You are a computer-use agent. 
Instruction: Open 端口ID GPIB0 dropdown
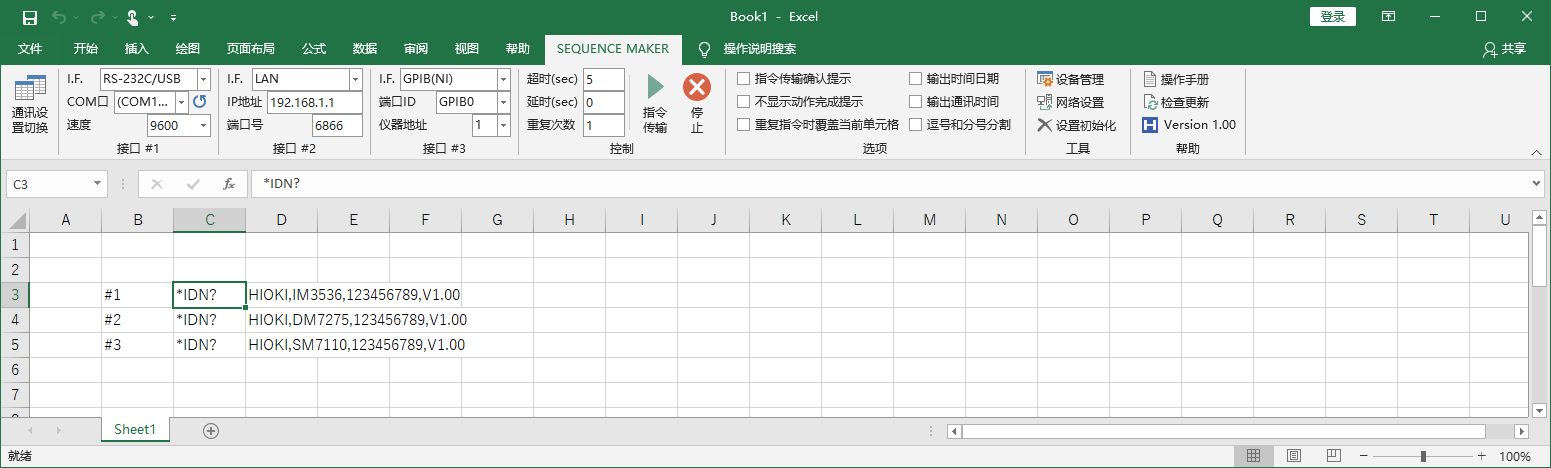coord(504,102)
